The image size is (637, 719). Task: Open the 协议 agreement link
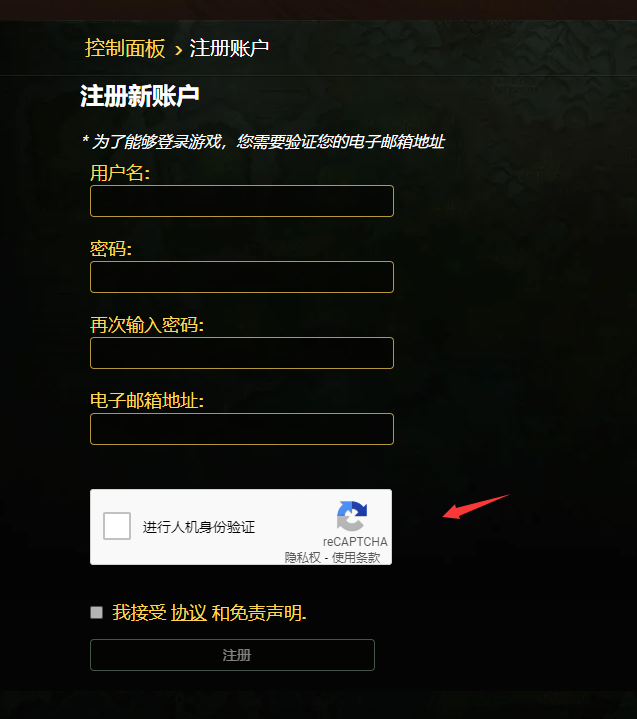[x=189, y=613]
